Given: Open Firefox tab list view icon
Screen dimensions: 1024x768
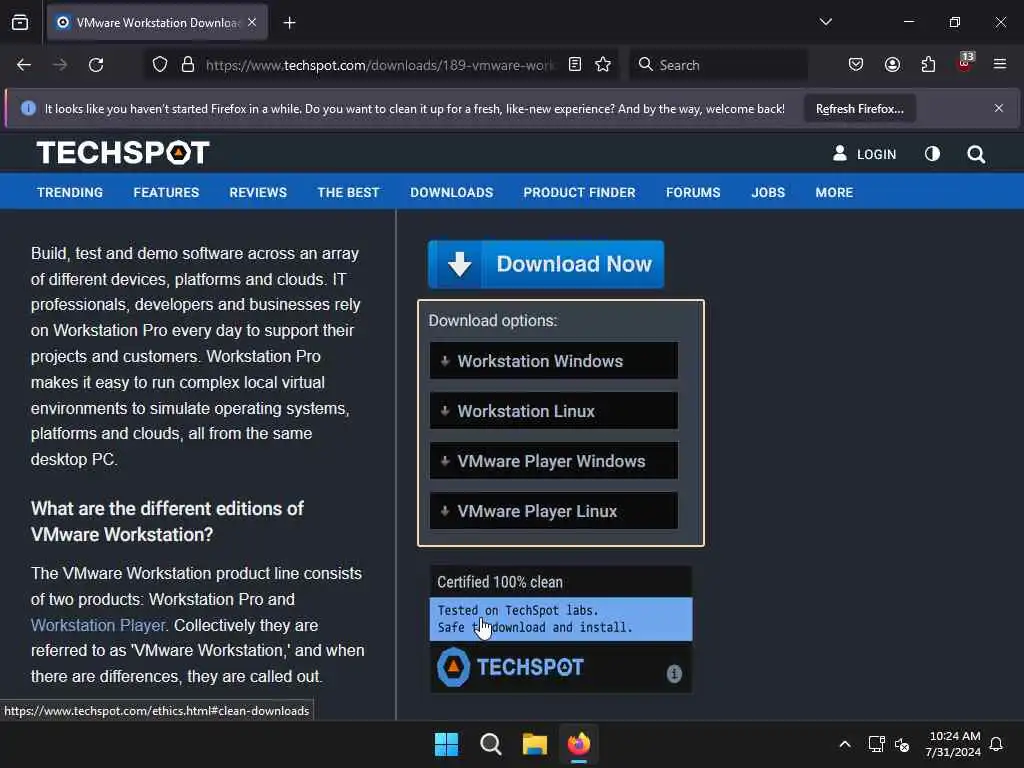Looking at the screenshot, I should tap(20, 22).
